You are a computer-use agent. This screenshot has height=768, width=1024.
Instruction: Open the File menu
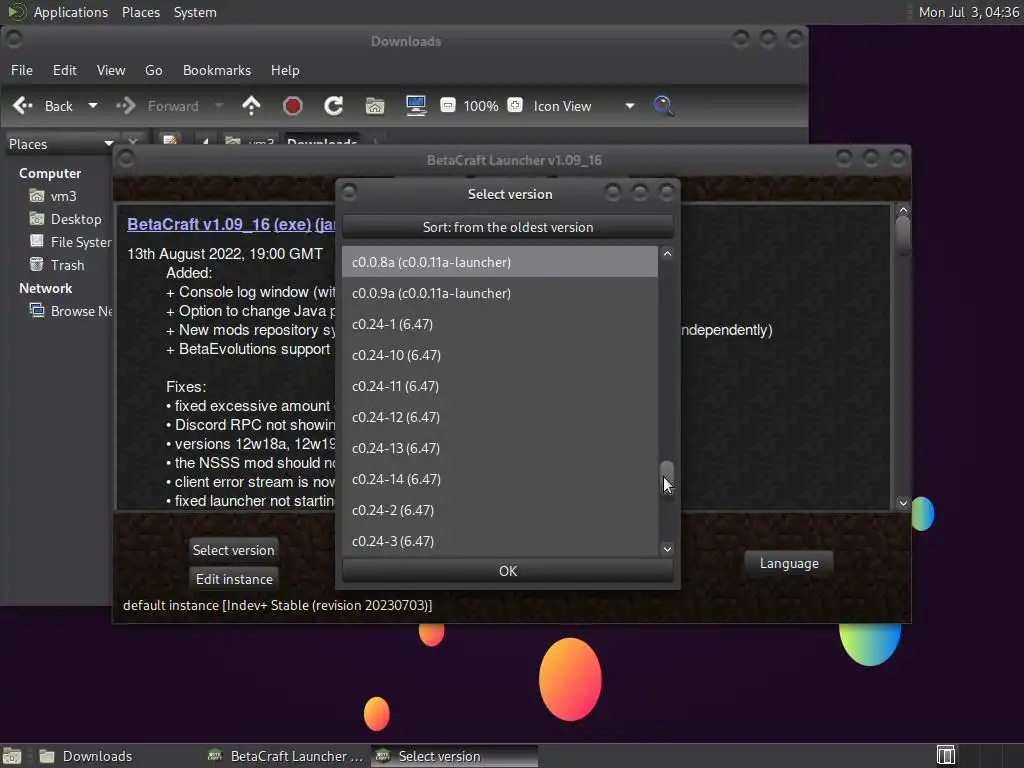22,70
